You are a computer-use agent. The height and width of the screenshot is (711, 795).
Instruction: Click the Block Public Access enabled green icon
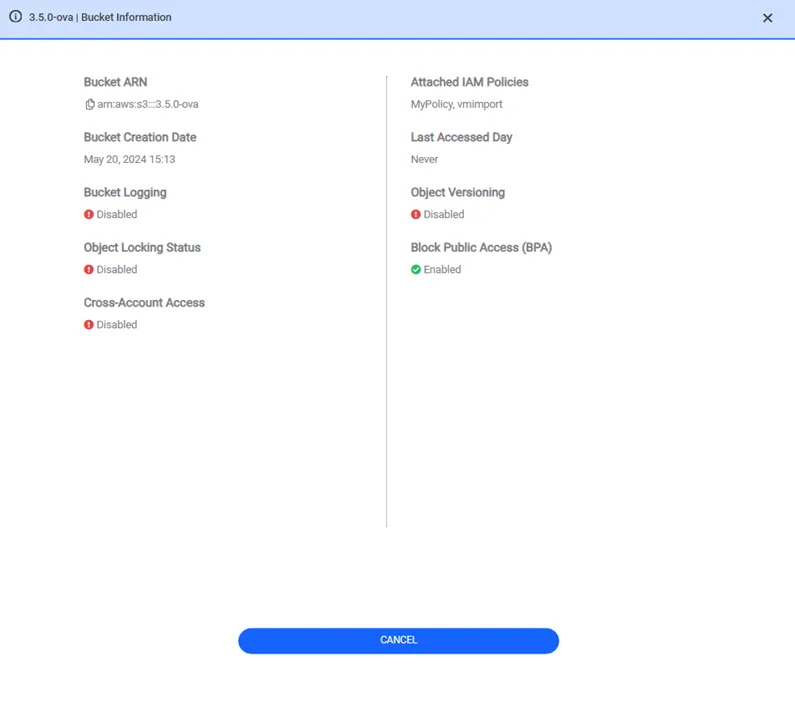[416, 270]
